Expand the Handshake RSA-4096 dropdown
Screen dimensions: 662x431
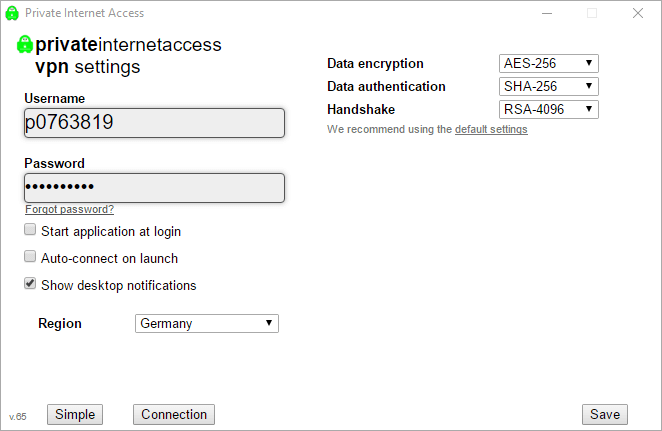[548, 109]
